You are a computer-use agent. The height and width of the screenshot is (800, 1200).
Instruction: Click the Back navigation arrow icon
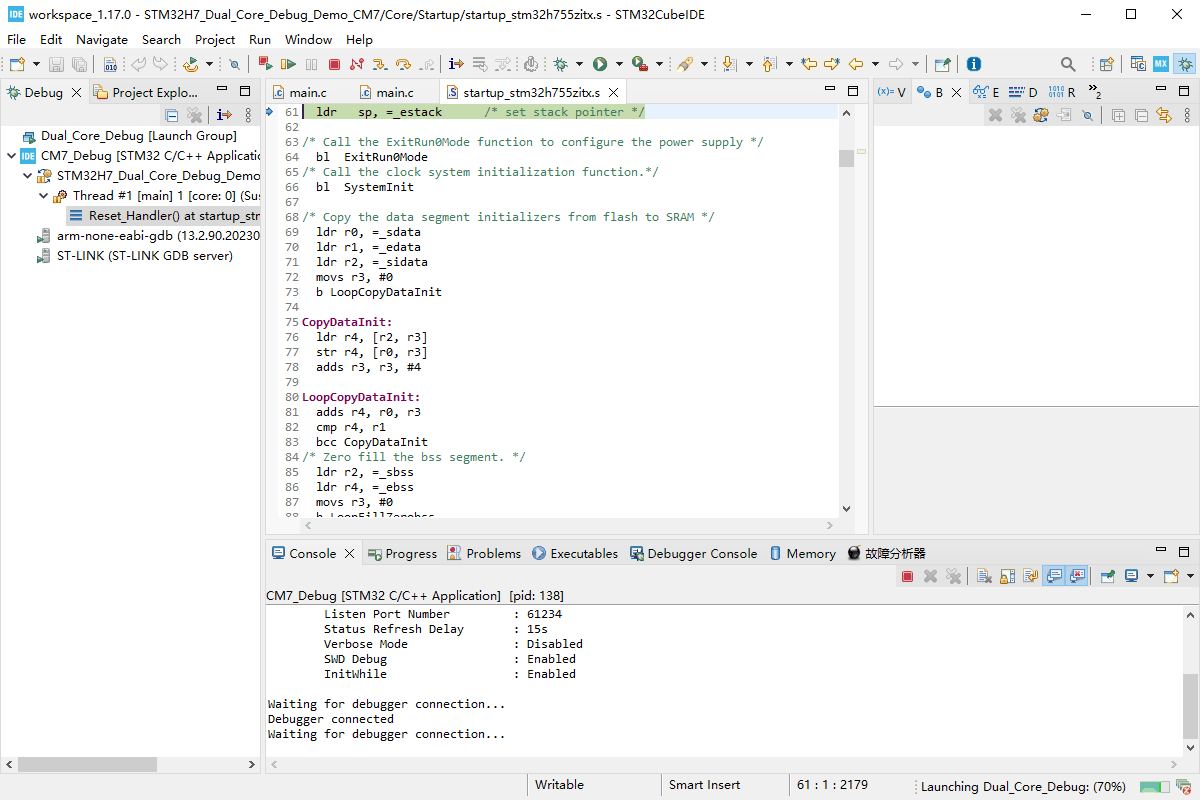[856, 64]
